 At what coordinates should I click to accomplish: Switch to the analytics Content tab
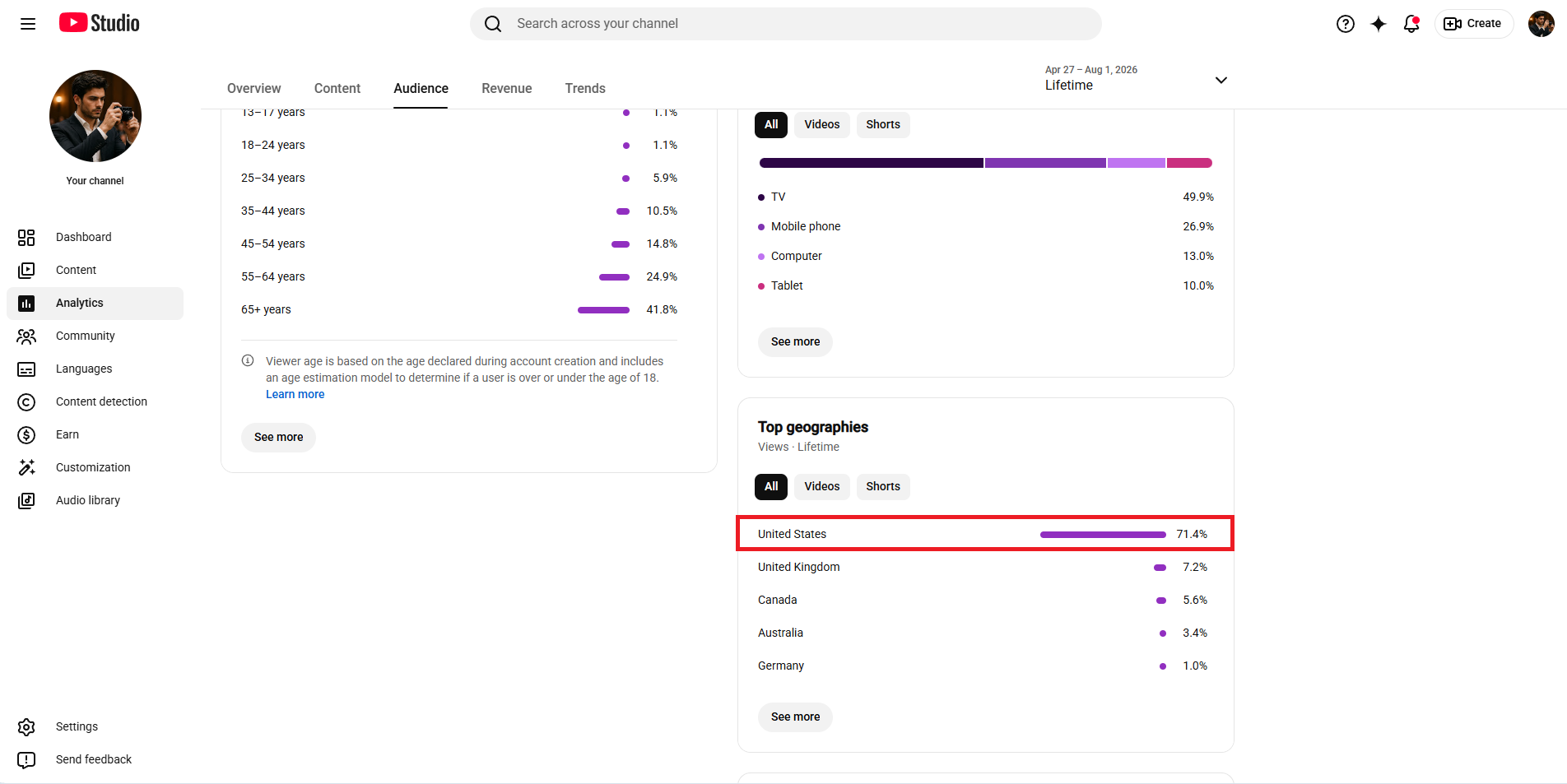pos(337,88)
